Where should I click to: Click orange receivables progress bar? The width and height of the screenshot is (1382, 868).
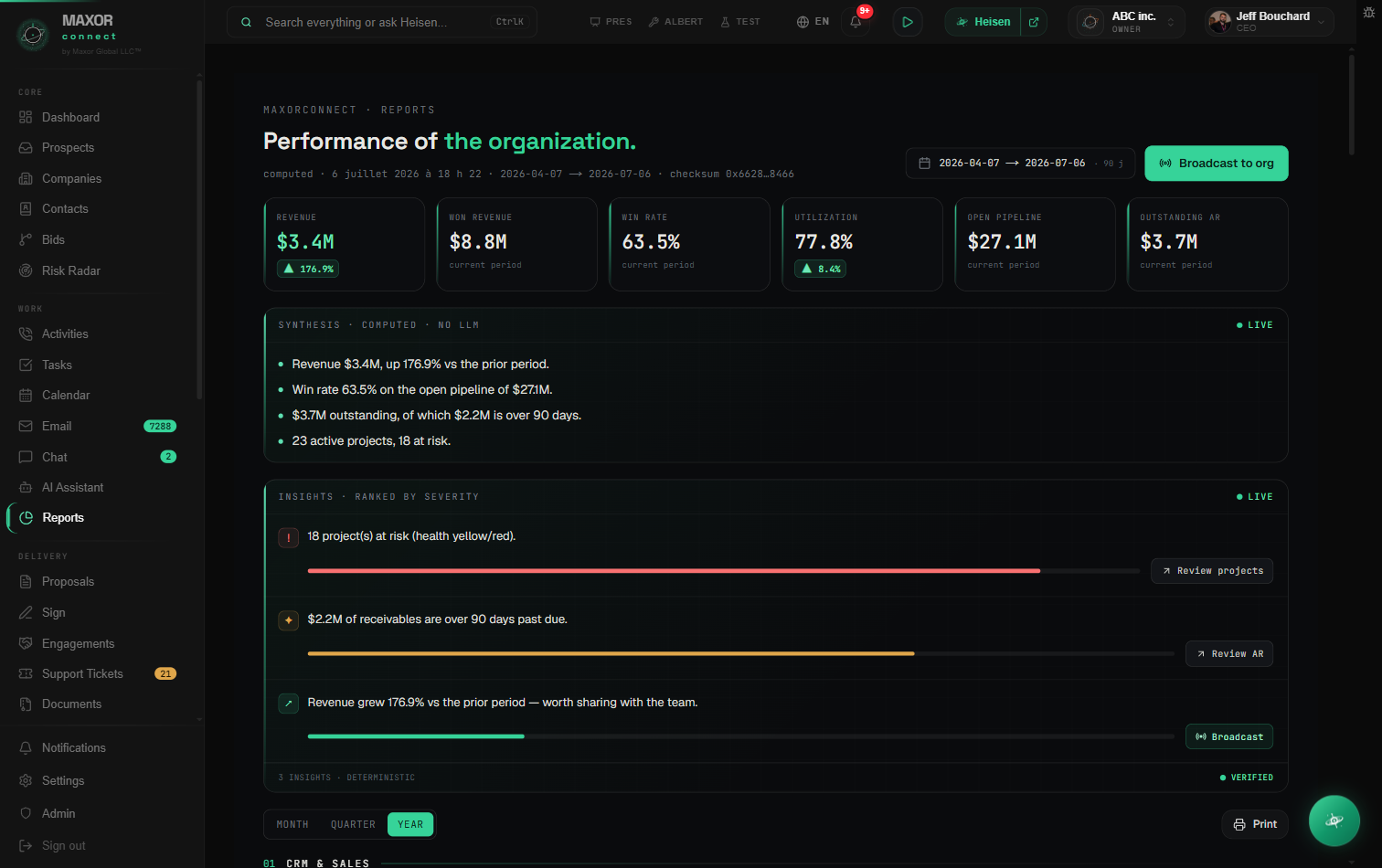[x=611, y=654]
